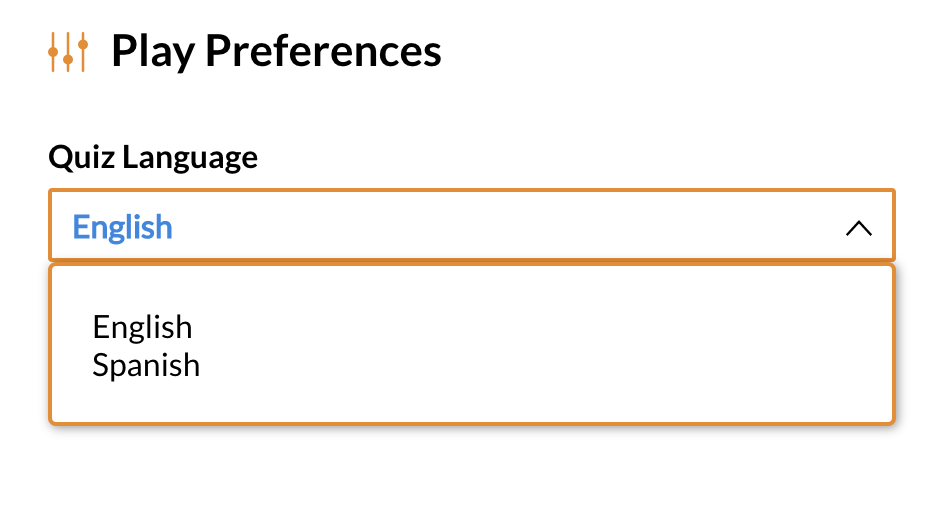Click the orange sliders preferences icon
This screenshot has width=946, height=518.
click(x=68, y=52)
